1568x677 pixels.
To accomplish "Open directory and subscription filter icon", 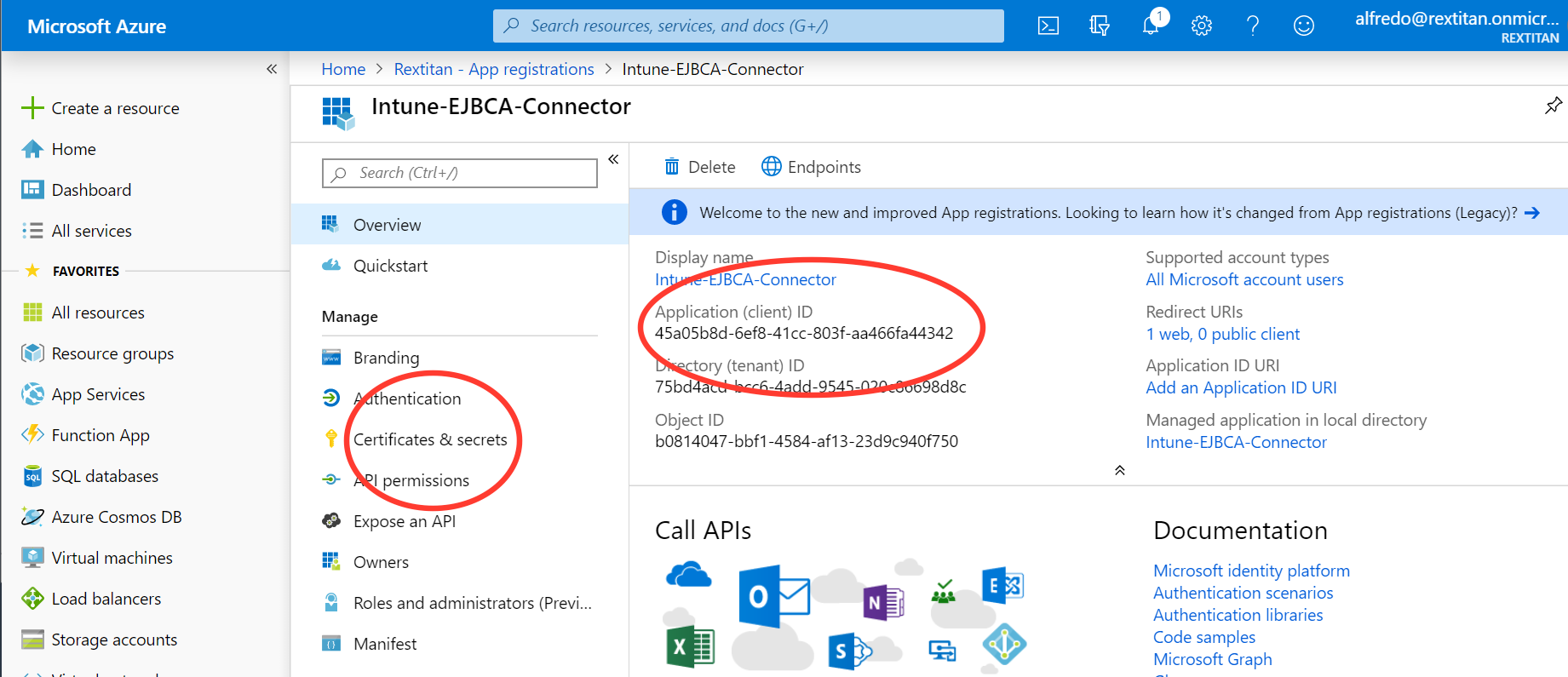I will pos(1100,26).
